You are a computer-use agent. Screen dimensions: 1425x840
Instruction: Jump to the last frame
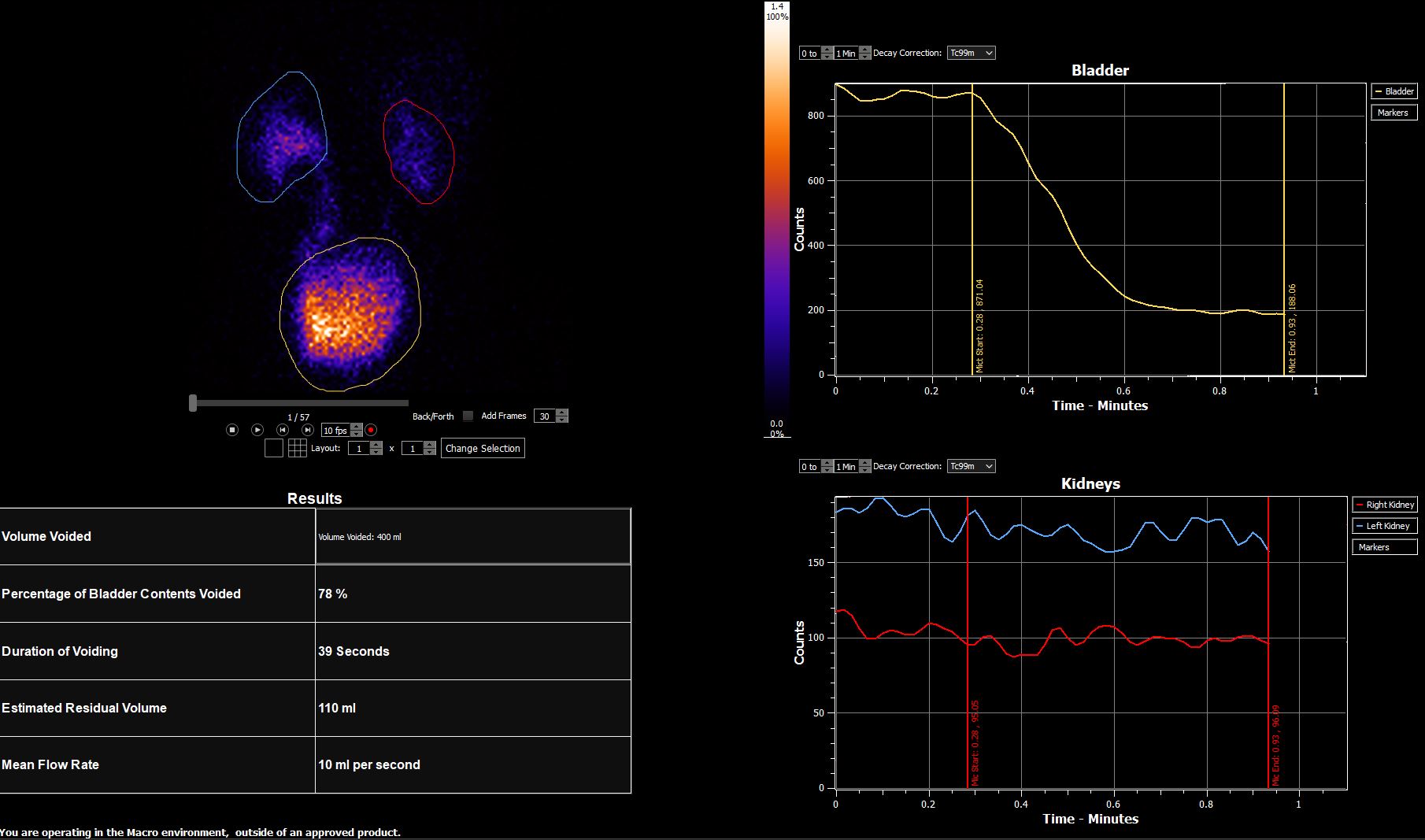coord(308,430)
